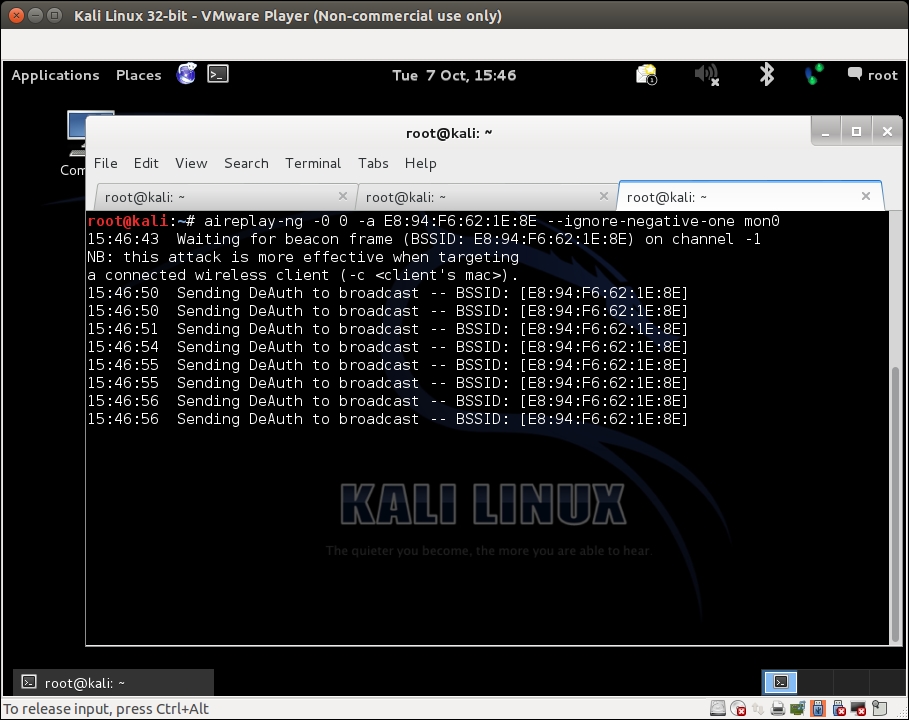Image resolution: width=909 pixels, height=720 pixels.
Task: Maximize the root@kali terminal window
Action: (x=856, y=132)
